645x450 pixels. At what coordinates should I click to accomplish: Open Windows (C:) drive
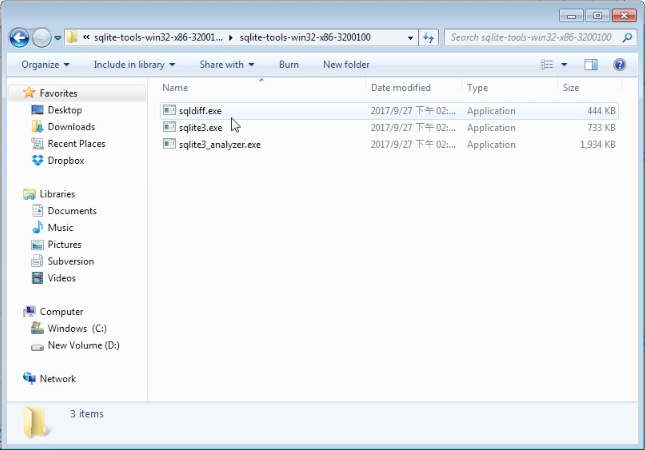pos(77,328)
